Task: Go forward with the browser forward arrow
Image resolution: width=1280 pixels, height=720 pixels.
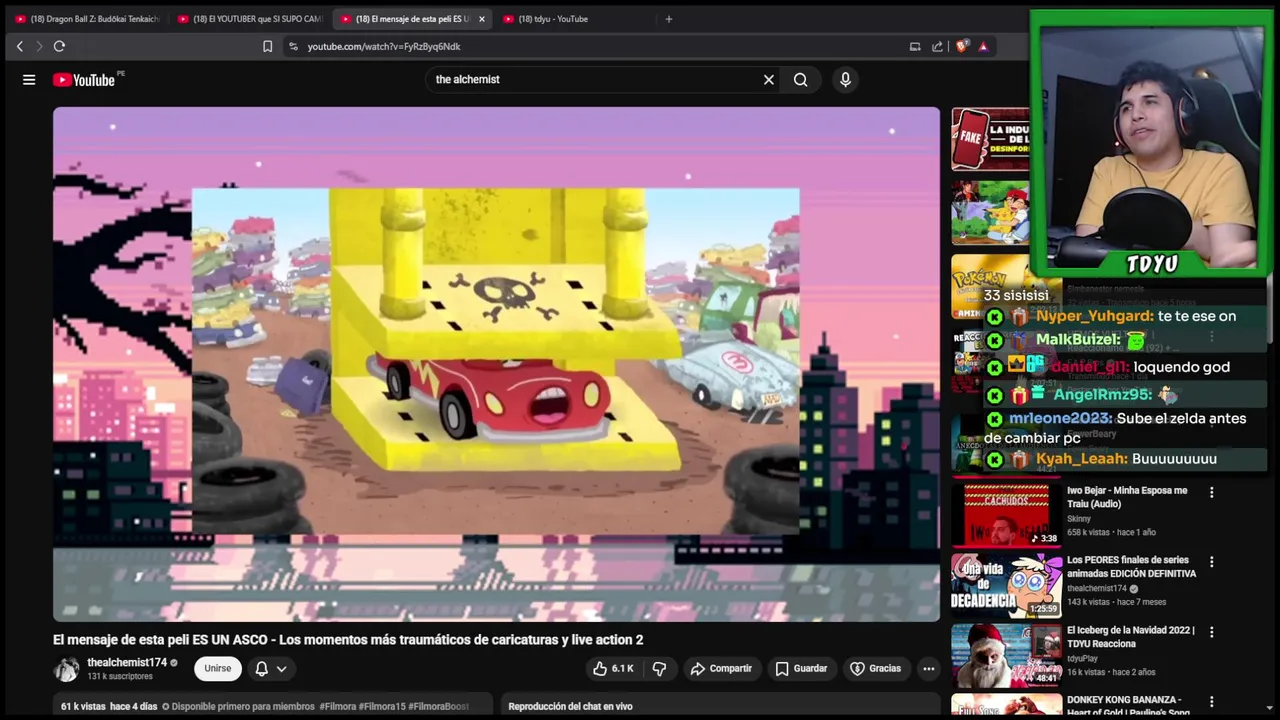Action: [x=39, y=46]
